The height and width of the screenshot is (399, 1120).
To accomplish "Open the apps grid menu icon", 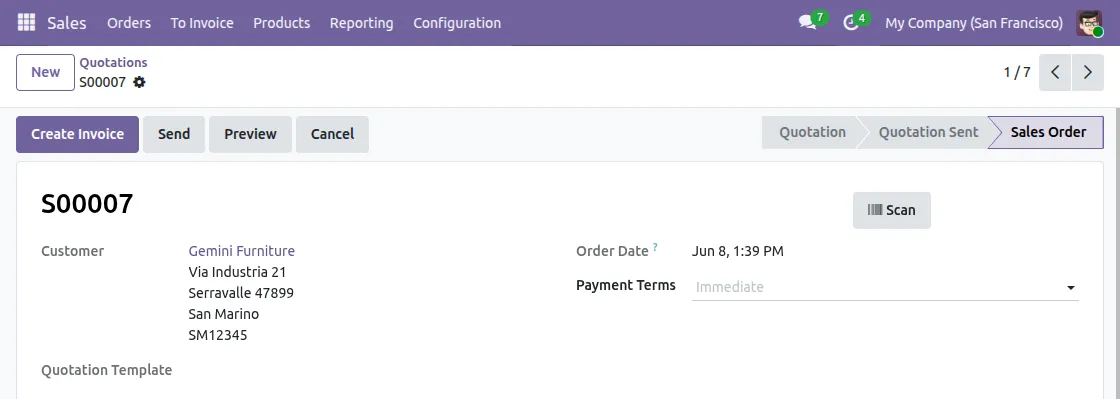I will (26, 23).
